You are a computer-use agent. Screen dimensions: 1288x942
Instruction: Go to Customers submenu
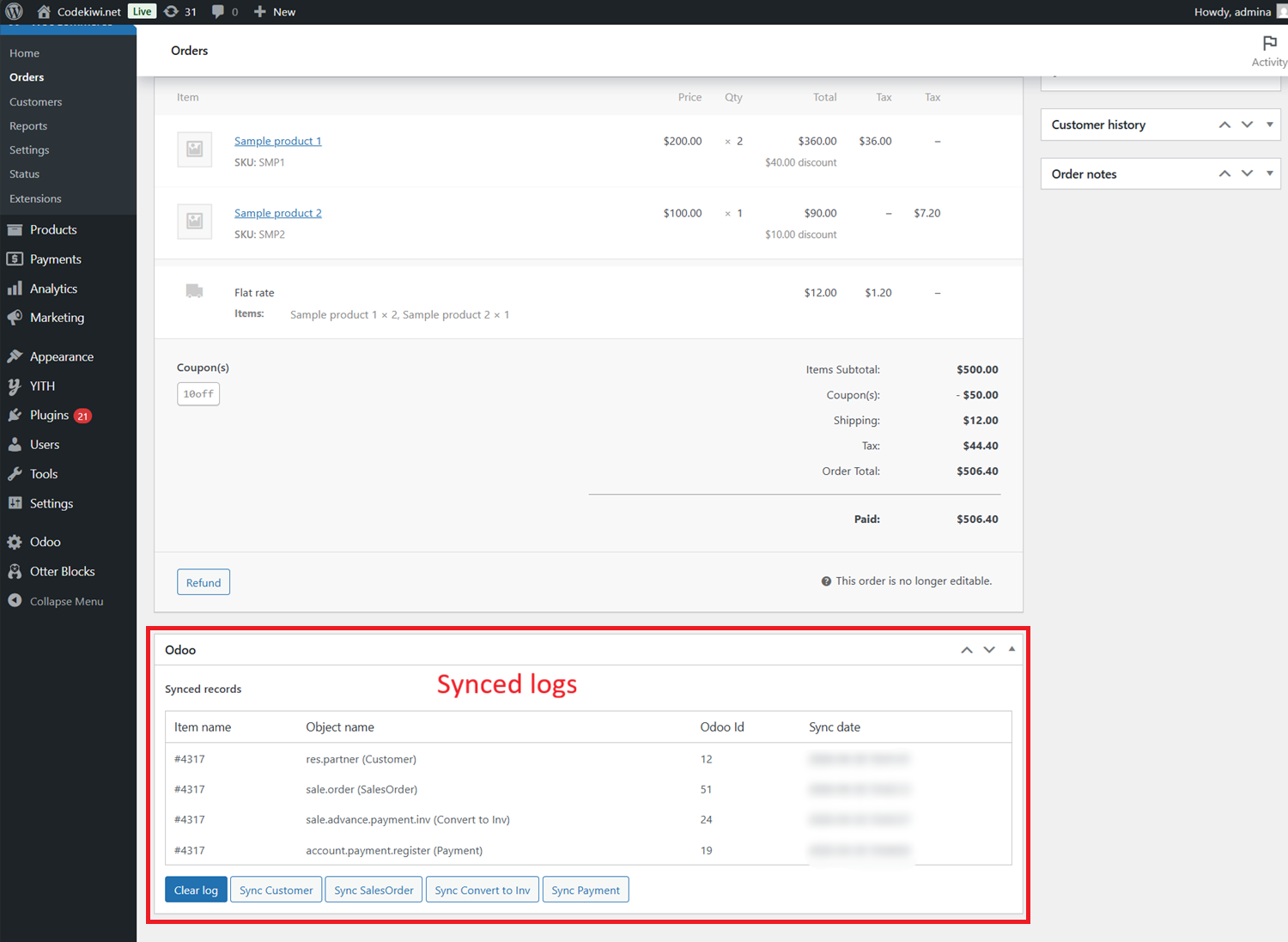click(x=35, y=101)
